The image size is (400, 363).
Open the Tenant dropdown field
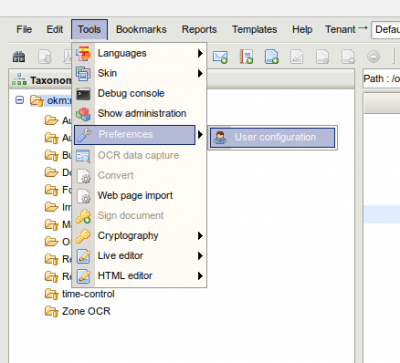(x=386, y=30)
